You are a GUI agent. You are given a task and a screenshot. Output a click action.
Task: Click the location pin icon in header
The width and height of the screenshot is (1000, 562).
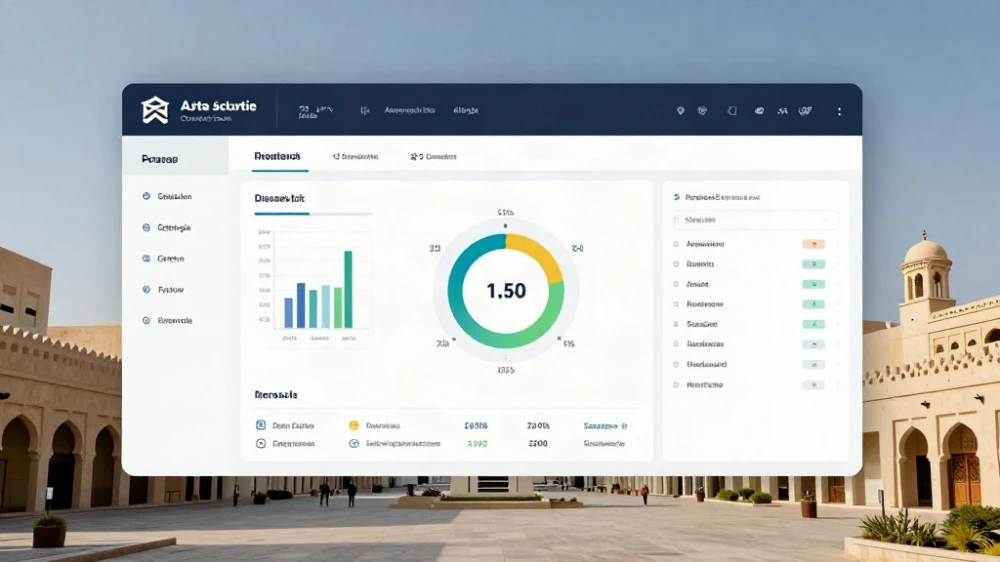[x=680, y=111]
